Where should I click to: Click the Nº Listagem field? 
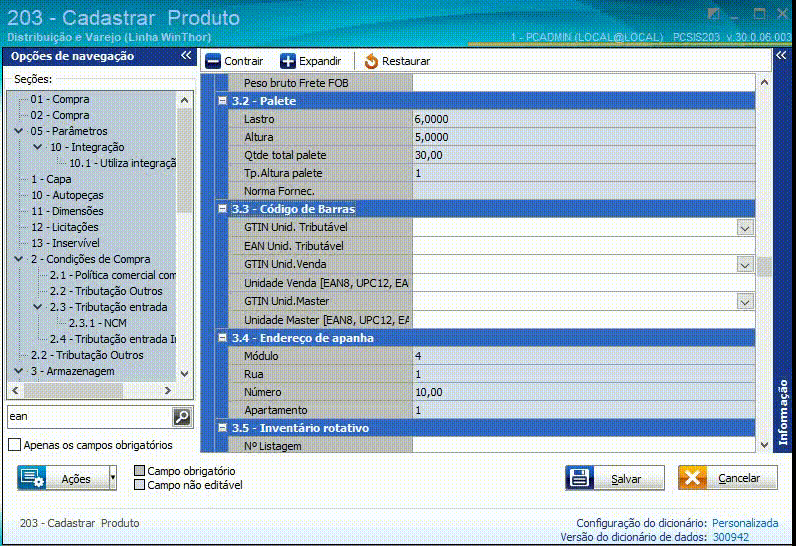coord(584,446)
